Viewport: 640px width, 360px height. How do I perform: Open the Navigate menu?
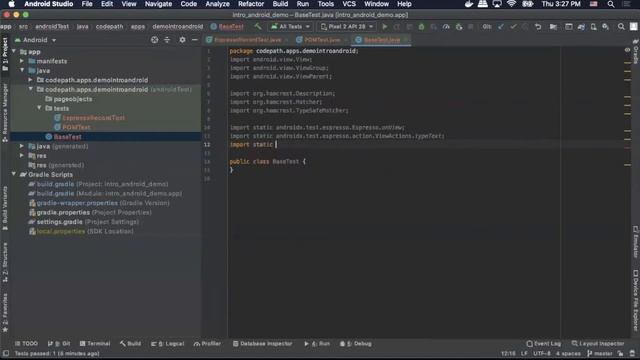coord(158,4)
